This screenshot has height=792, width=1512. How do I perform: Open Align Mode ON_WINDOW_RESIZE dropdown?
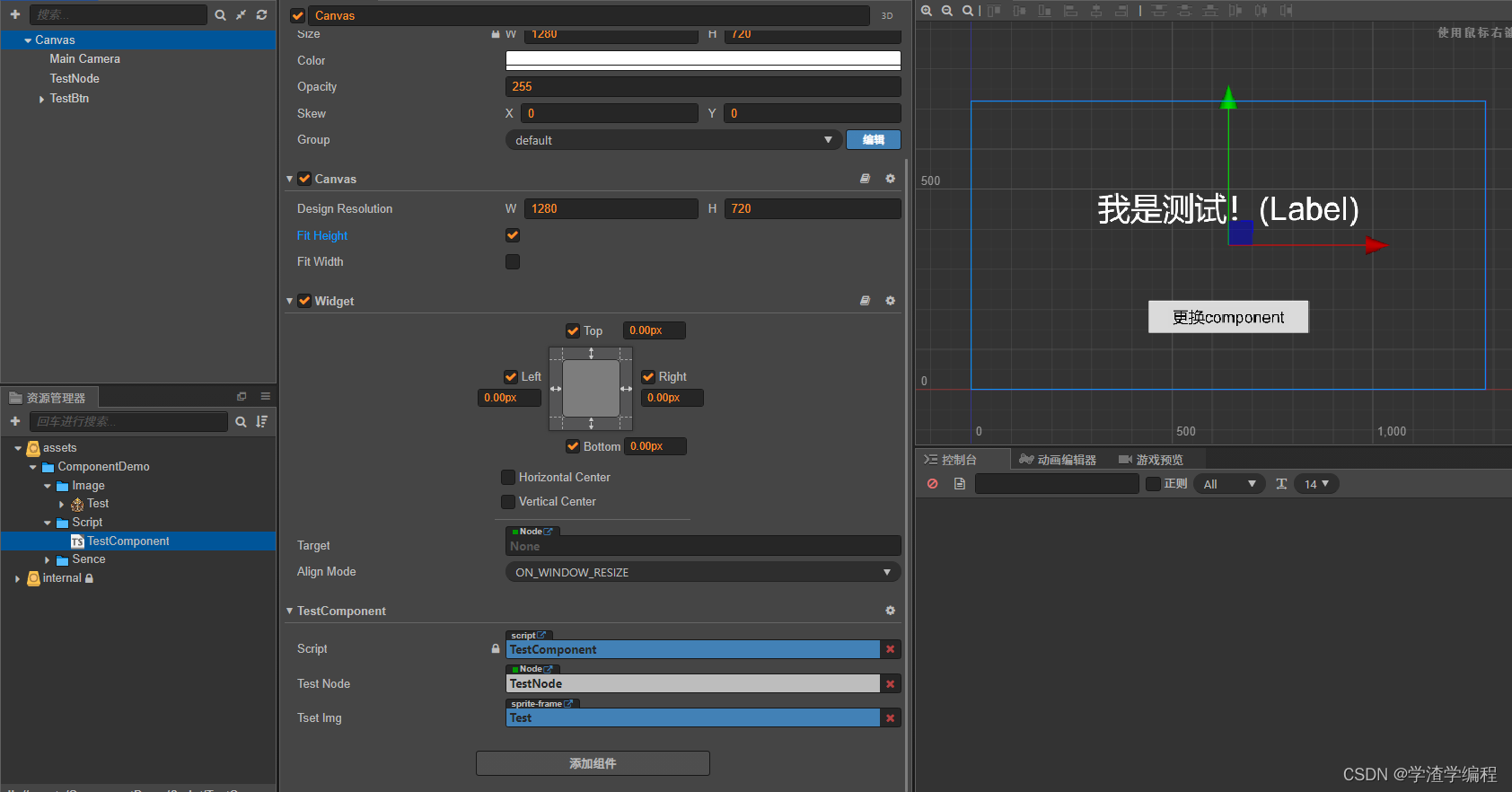(703, 572)
